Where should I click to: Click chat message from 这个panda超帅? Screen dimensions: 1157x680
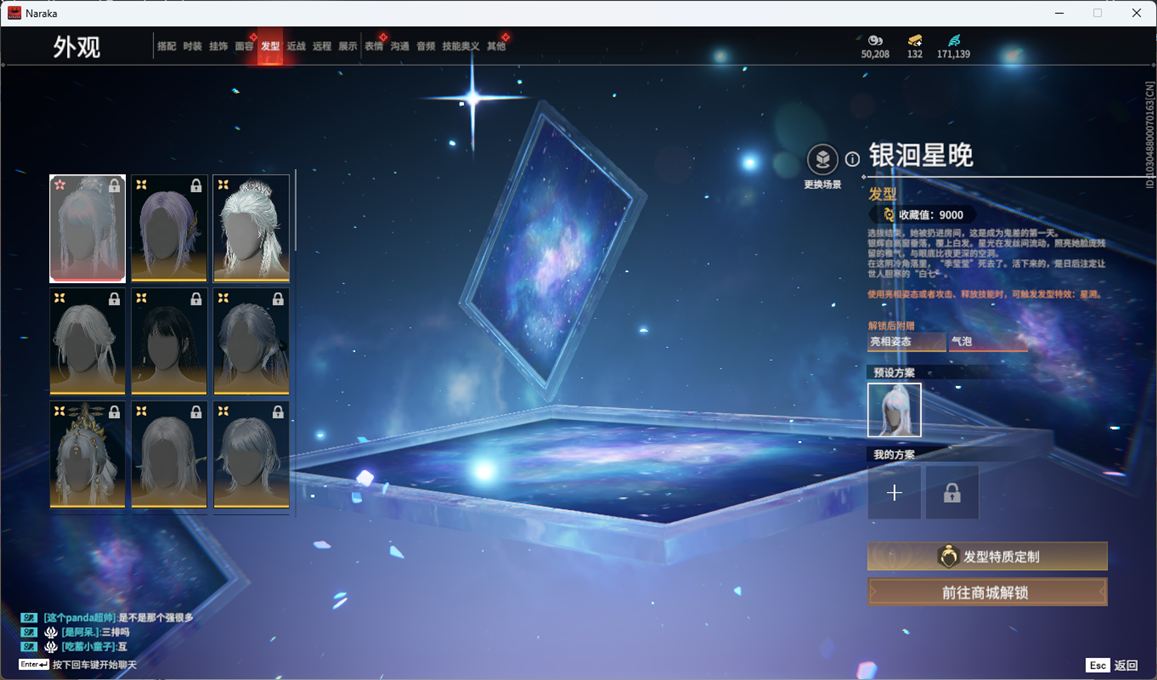108,617
